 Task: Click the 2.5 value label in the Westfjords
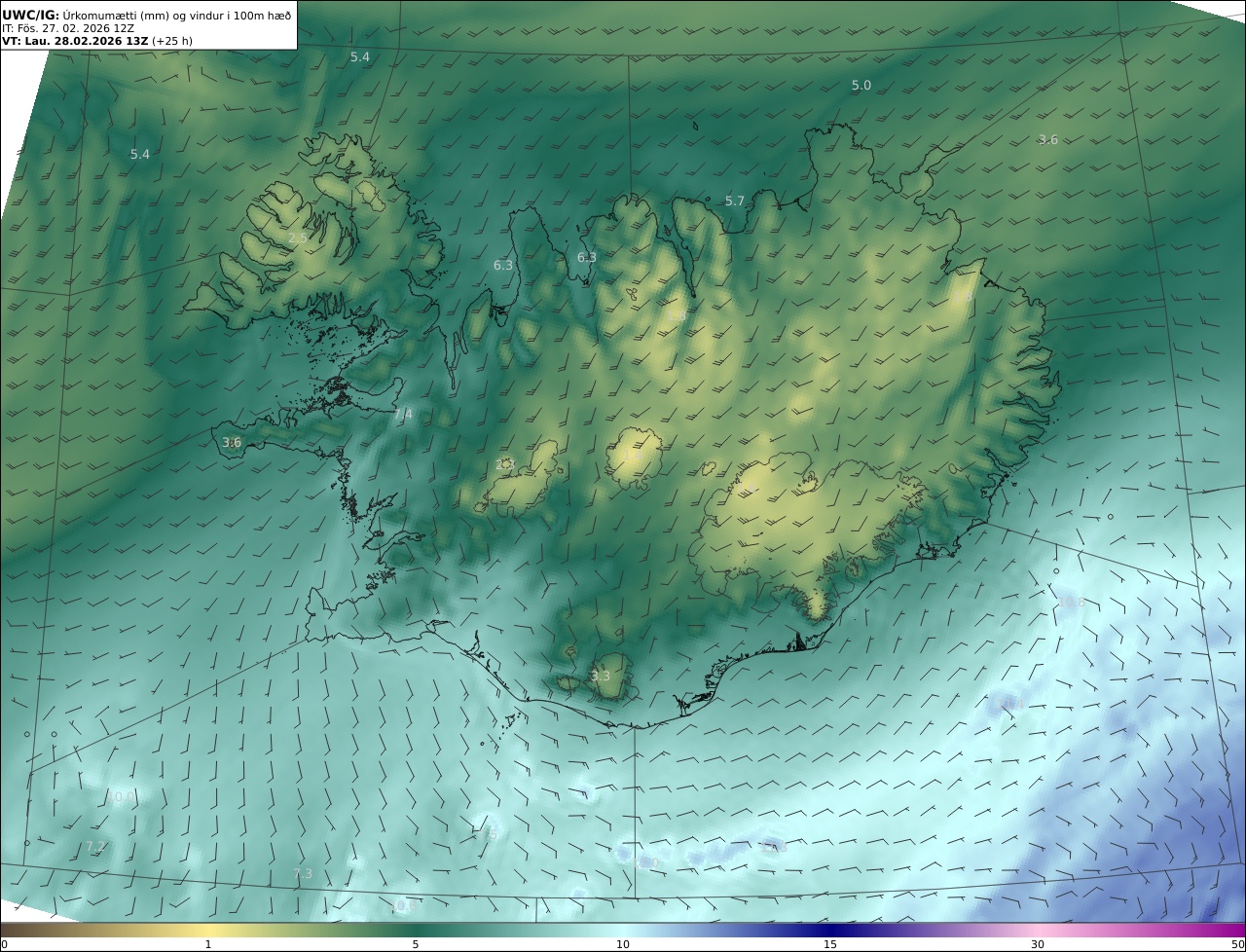tap(298, 238)
